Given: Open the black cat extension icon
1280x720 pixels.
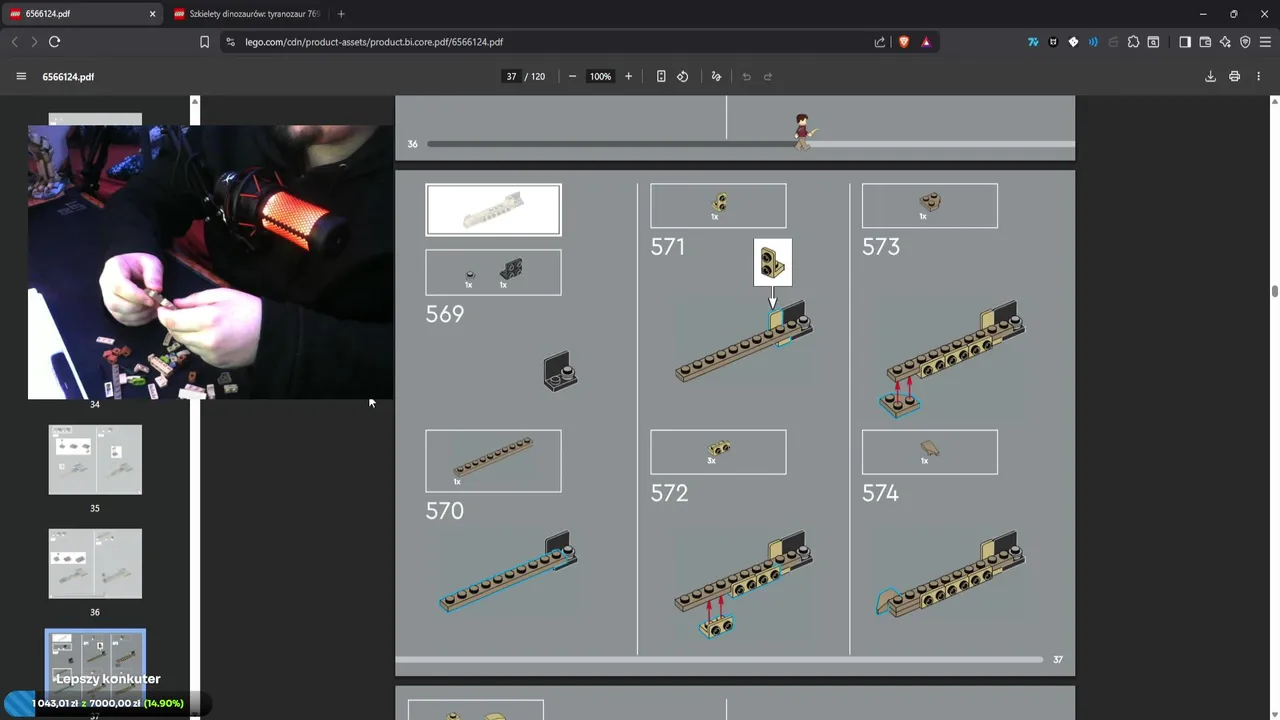Looking at the screenshot, I should [x=1053, y=42].
